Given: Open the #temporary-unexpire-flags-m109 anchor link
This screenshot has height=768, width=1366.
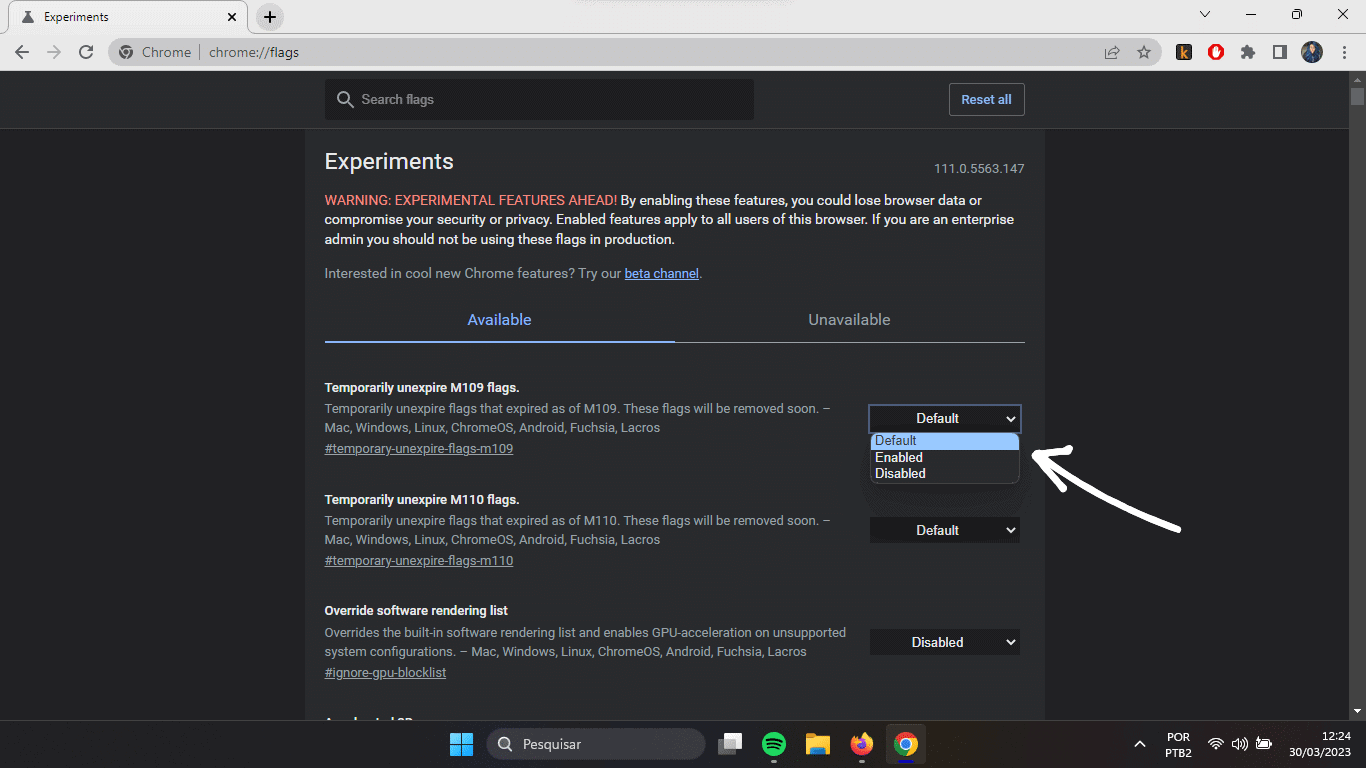Looking at the screenshot, I should [x=419, y=449].
